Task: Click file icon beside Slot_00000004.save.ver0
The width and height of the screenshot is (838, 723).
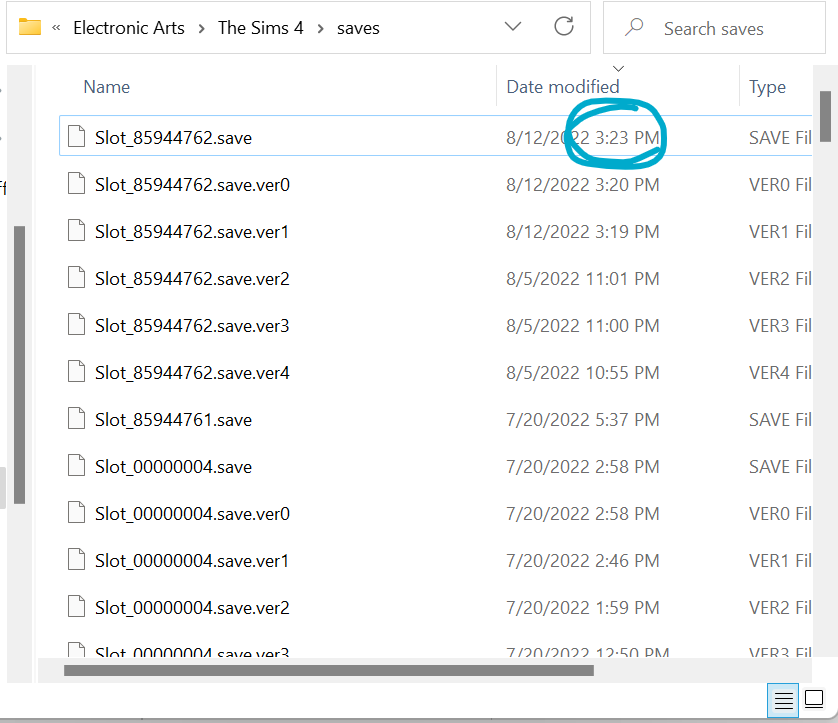Action: tap(76, 512)
